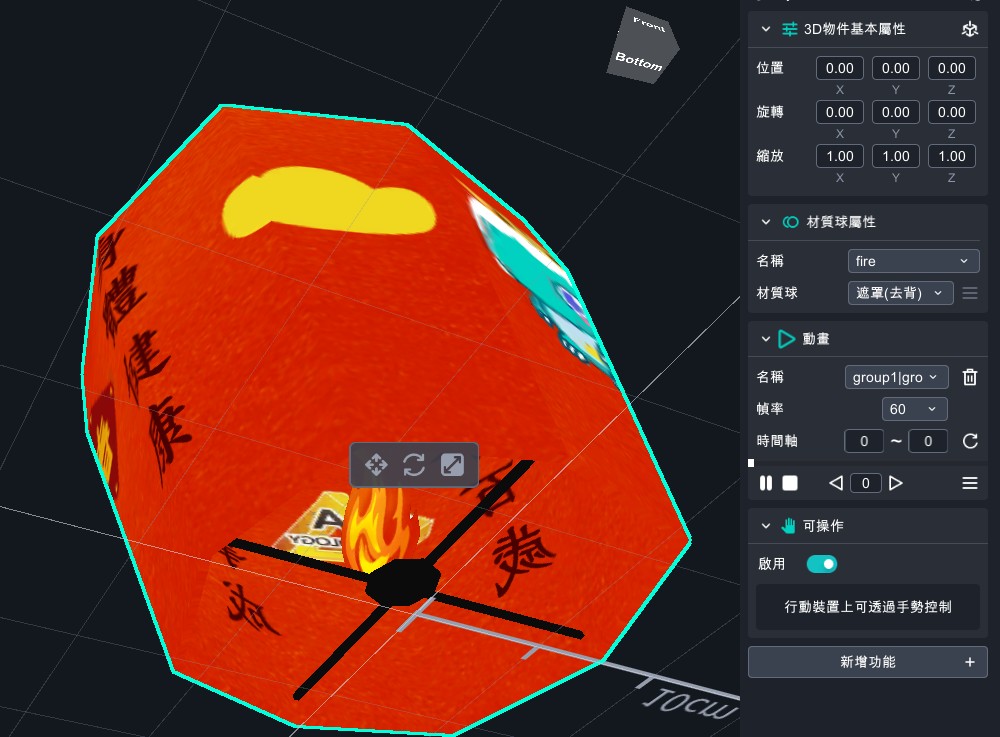Image resolution: width=1000 pixels, height=737 pixels.
Task: Collapse the 3D物件基本屬性 section
Action: pos(766,29)
